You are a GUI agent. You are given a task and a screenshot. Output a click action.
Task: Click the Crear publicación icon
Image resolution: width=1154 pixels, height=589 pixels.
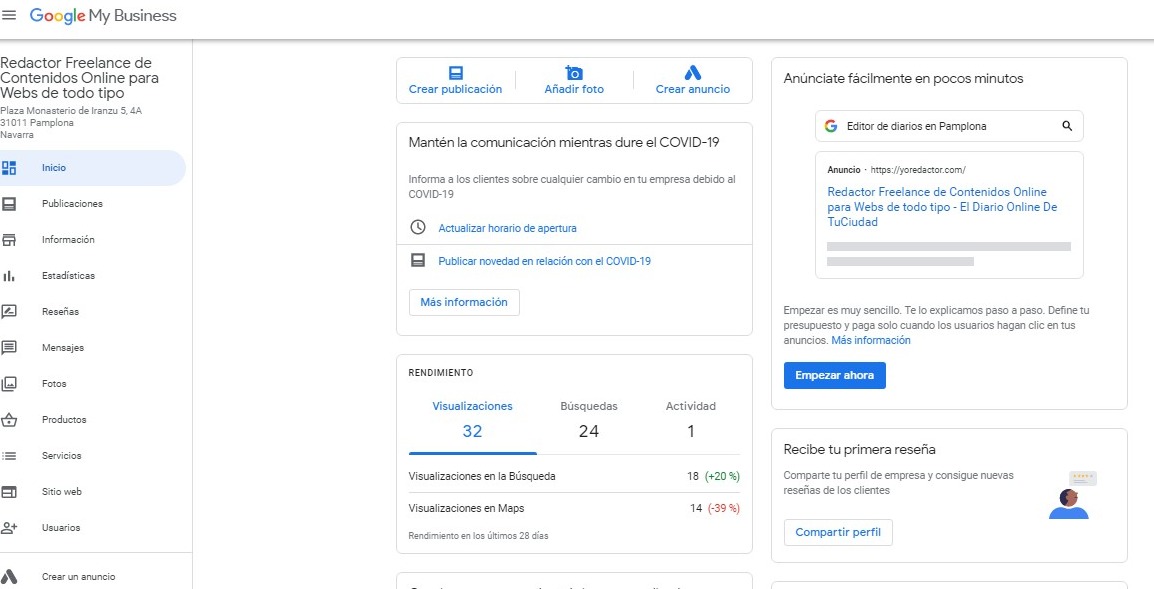click(x=456, y=72)
